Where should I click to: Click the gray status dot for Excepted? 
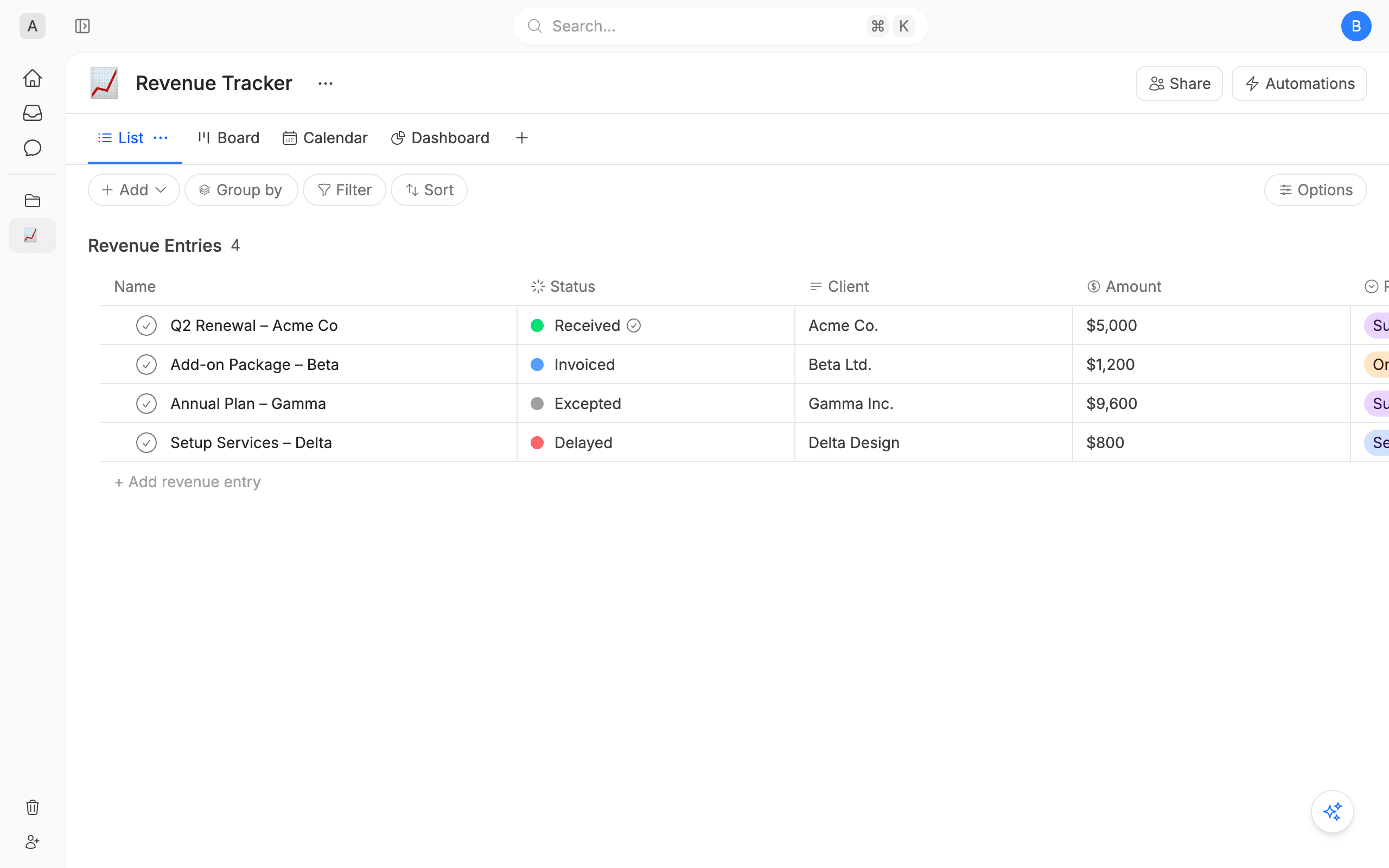coord(537,404)
